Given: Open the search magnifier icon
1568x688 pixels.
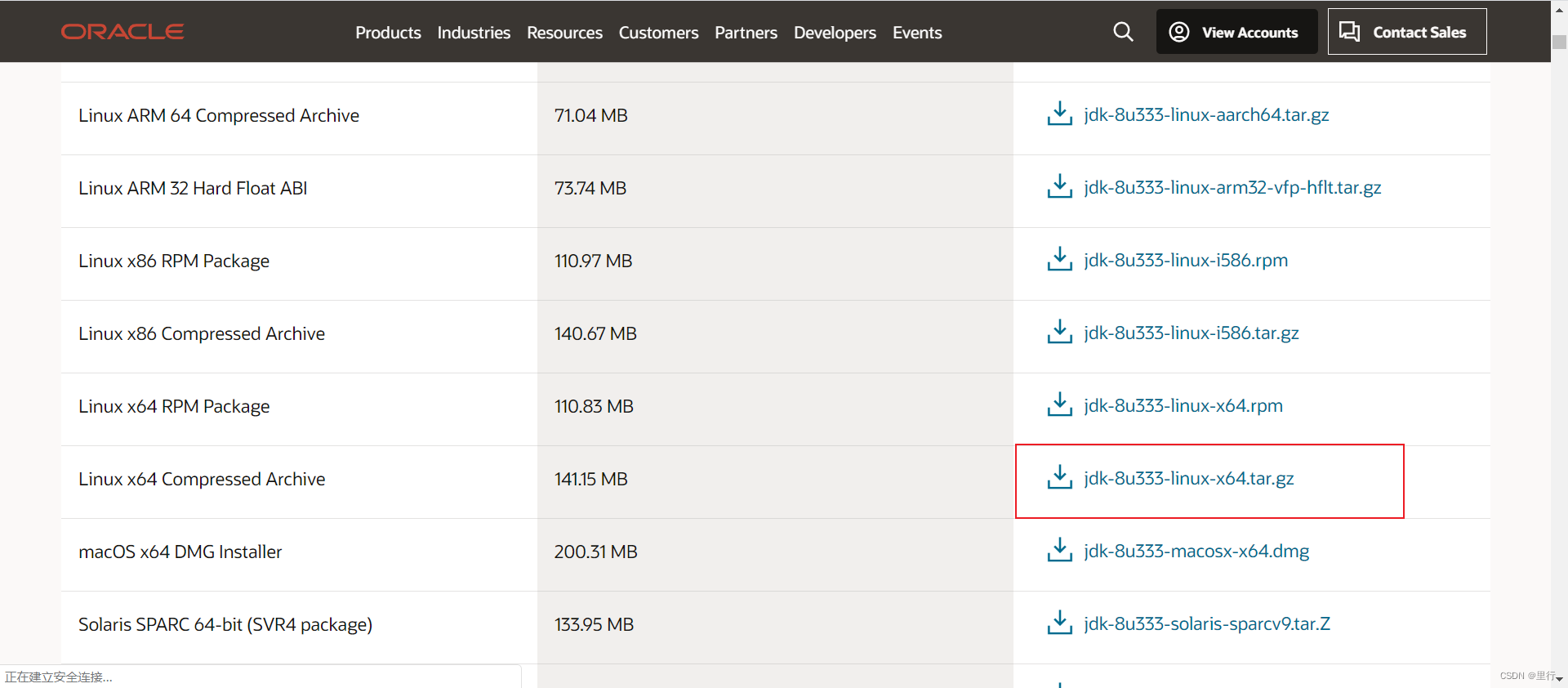Looking at the screenshot, I should [1123, 32].
